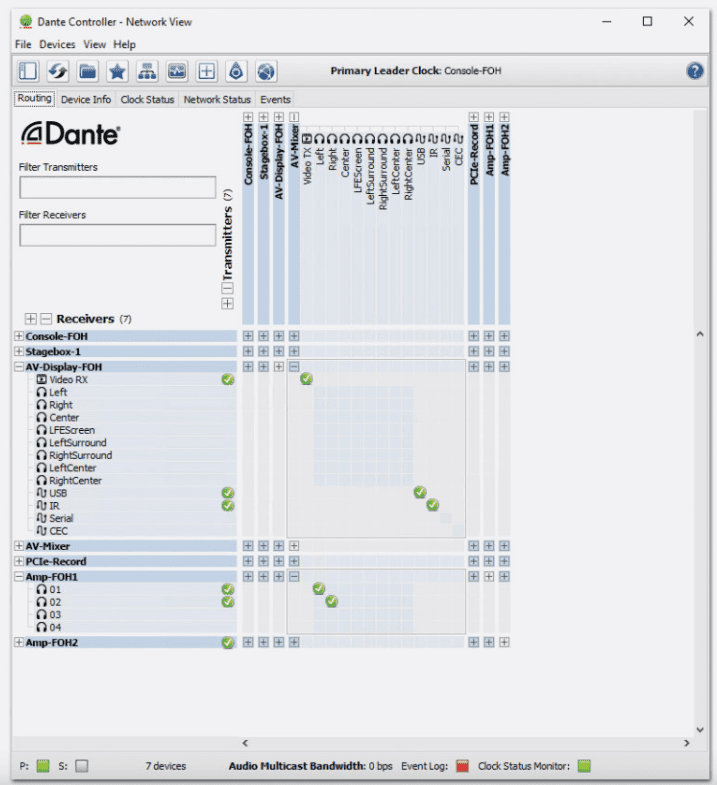Select the Routing tab
Screen dimensions: 717x785
[x=35, y=98]
